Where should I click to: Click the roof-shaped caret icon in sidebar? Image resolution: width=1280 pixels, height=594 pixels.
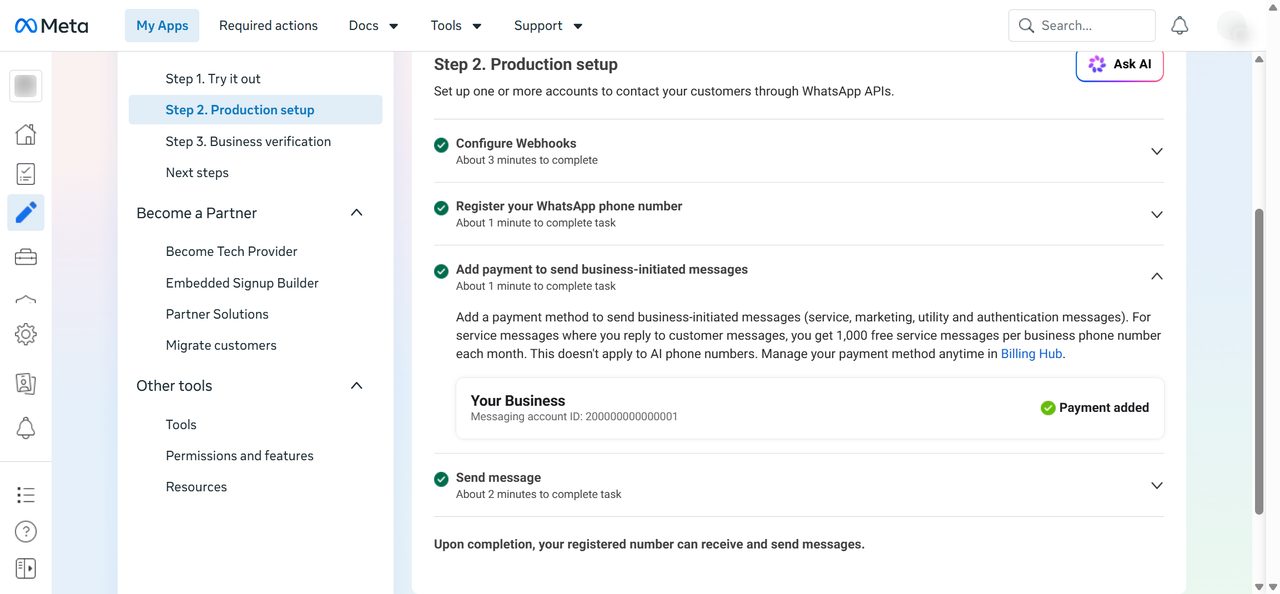coord(26,298)
